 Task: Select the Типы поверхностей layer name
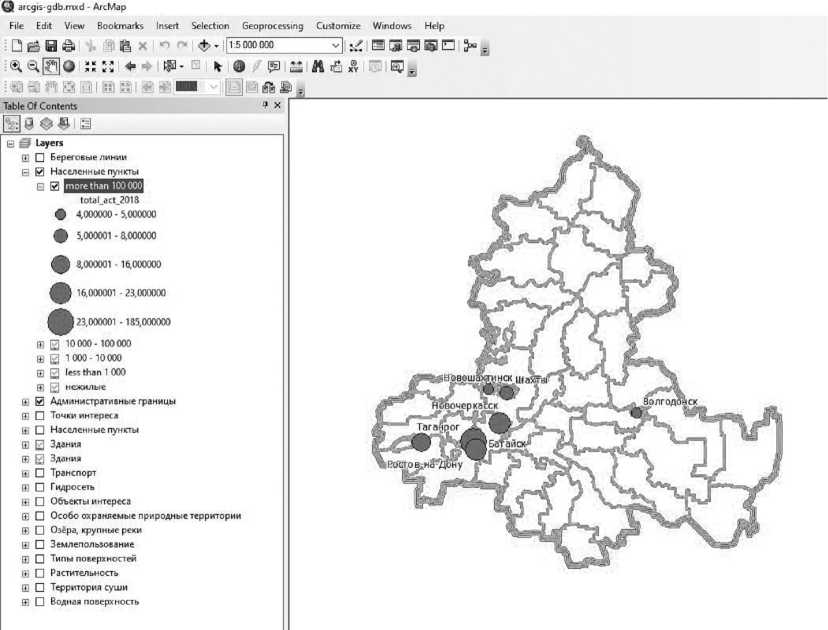[x=93, y=558]
